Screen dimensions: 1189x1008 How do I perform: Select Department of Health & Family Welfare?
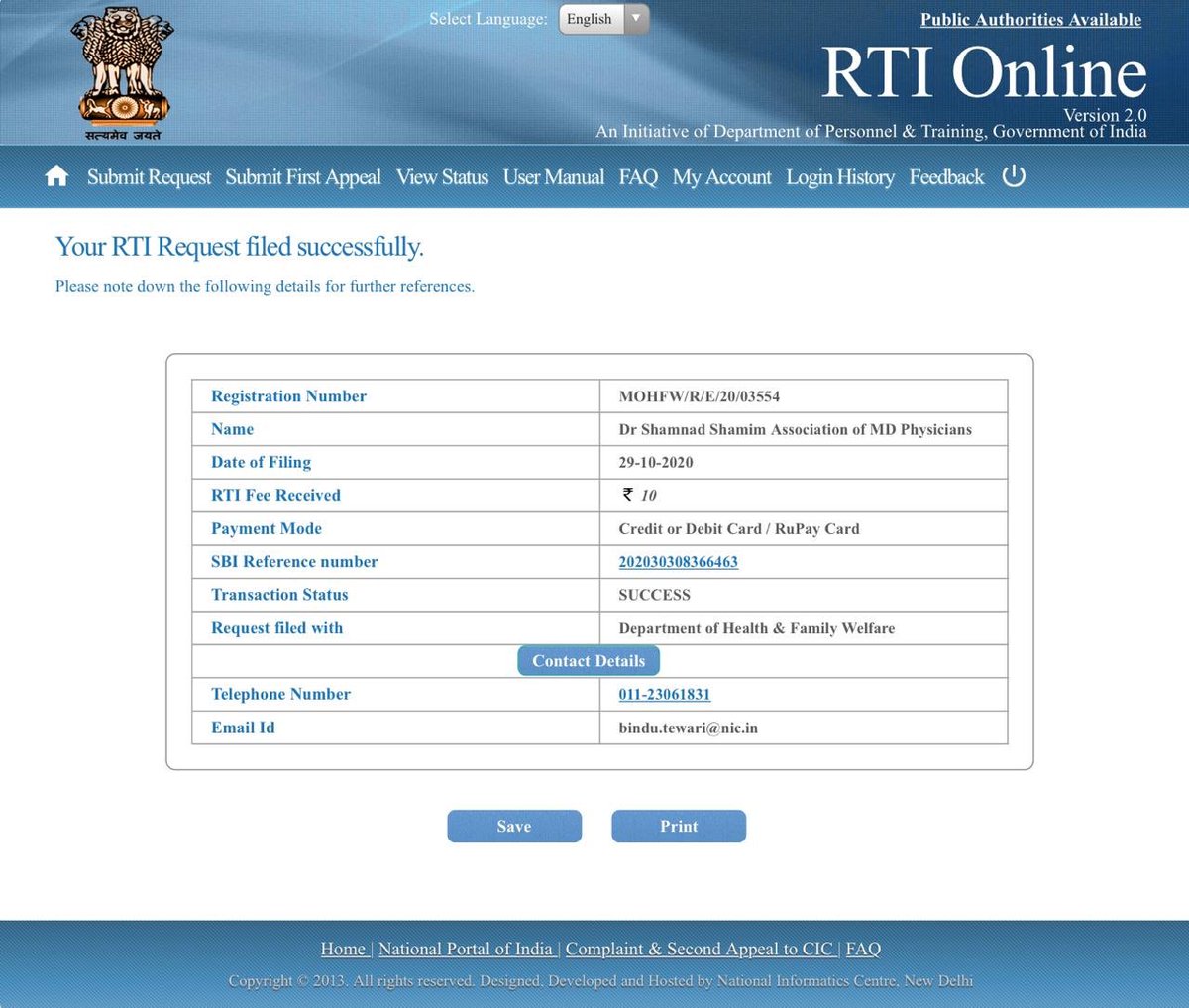757,629
